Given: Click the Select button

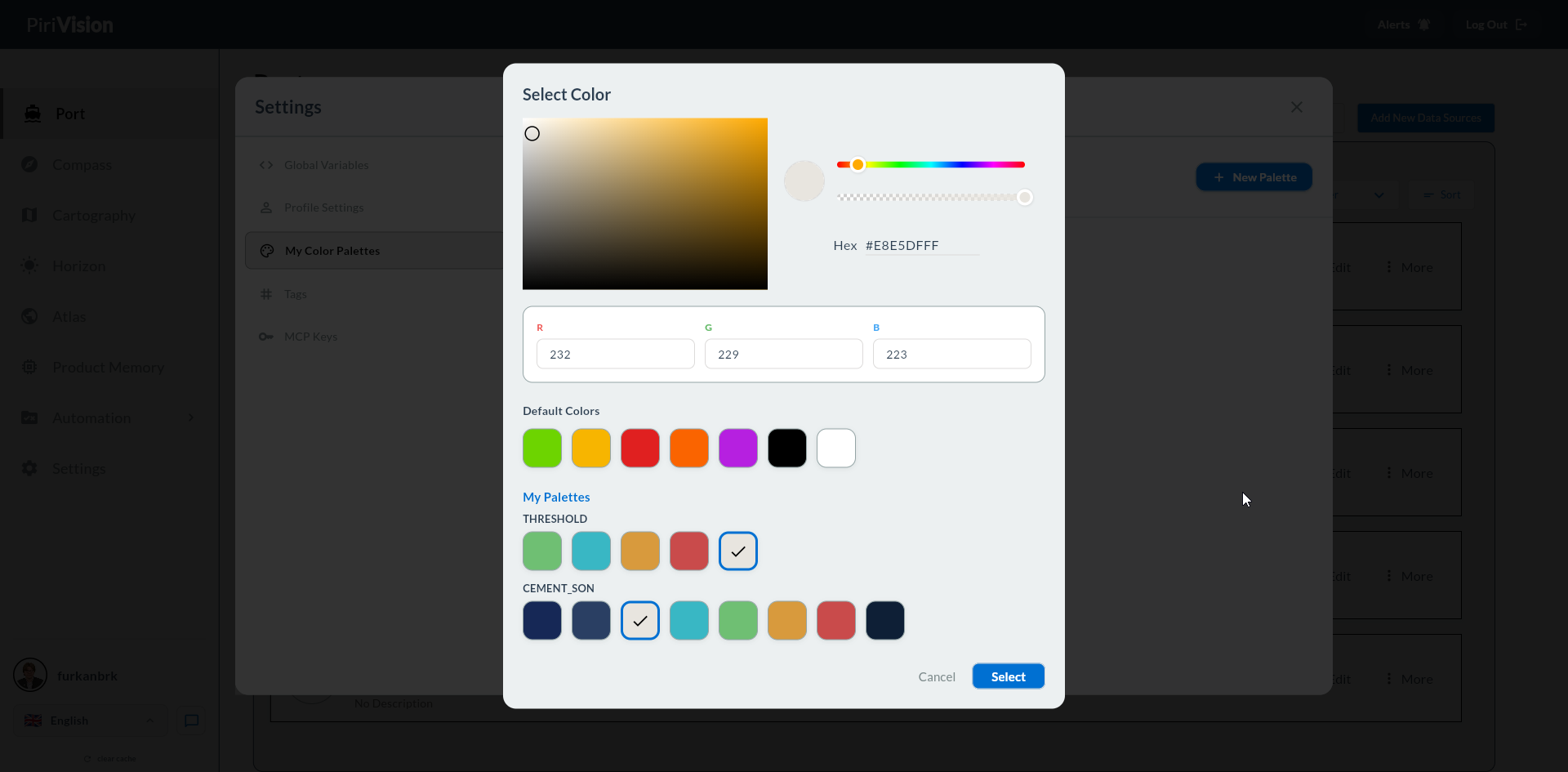Looking at the screenshot, I should [1009, 676].
